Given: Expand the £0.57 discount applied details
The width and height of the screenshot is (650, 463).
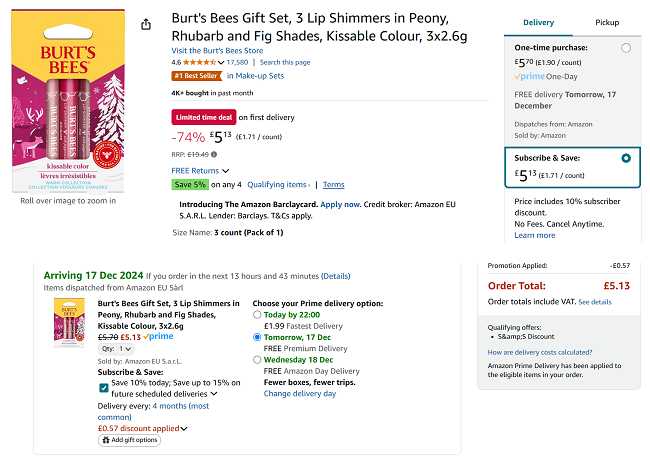Looking at the screenshot, I should (x=184, y=429).
